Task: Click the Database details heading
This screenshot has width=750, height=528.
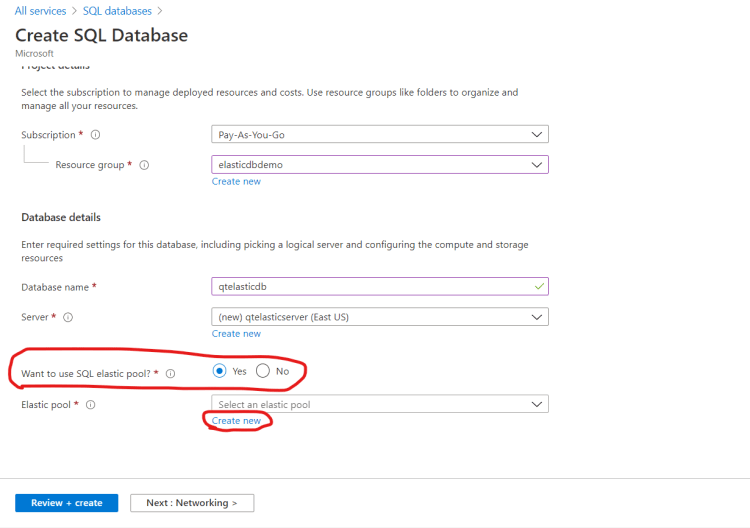Action: 61,217
